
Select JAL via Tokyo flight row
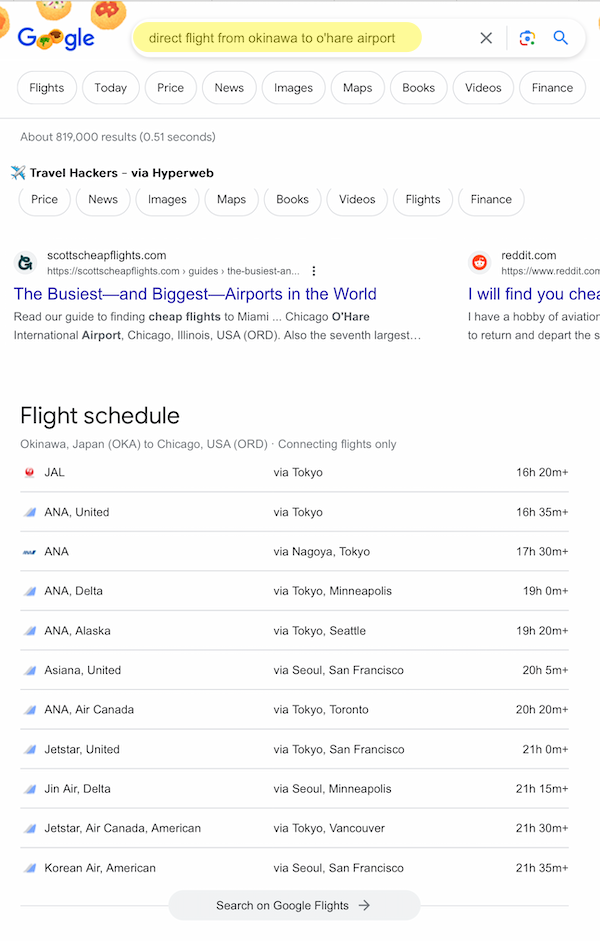tap(295, 472)
